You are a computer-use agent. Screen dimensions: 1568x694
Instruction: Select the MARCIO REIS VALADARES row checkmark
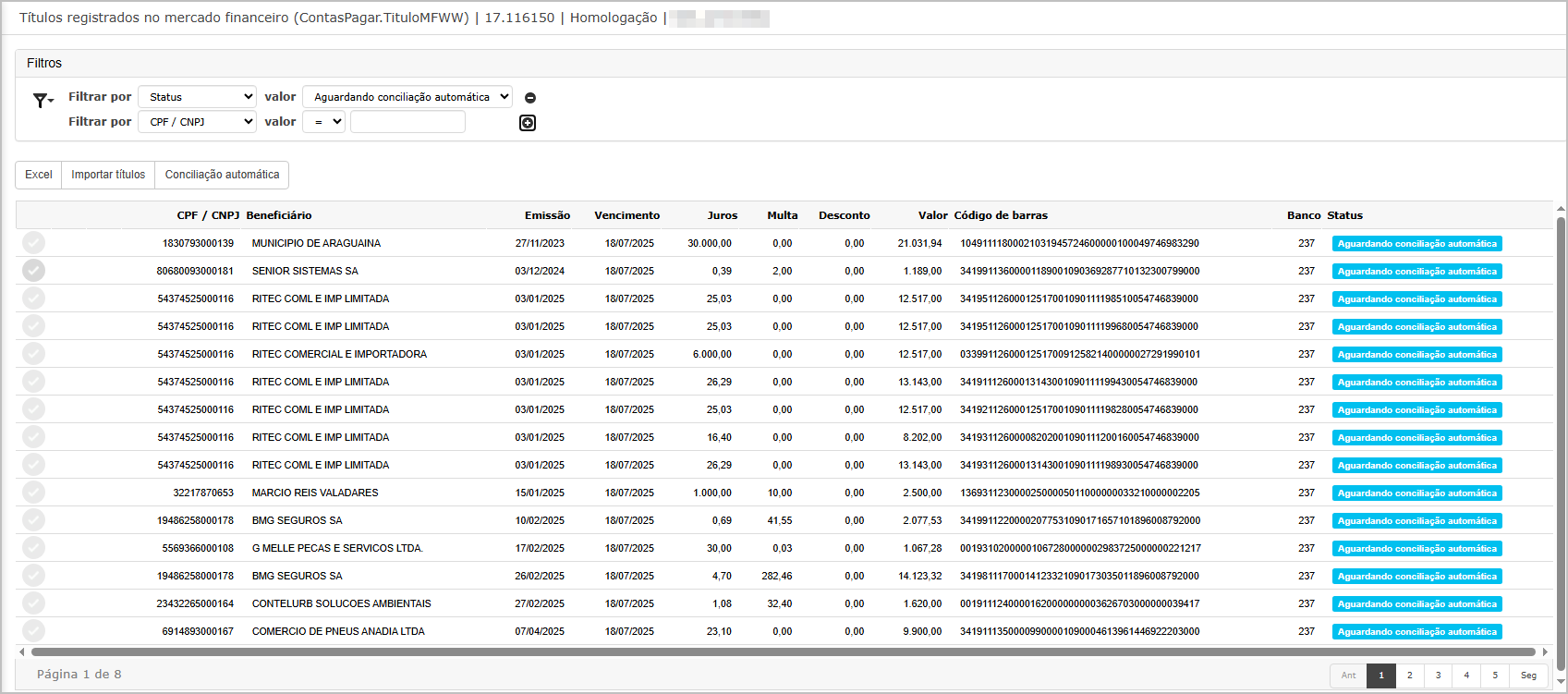[33, 493]
